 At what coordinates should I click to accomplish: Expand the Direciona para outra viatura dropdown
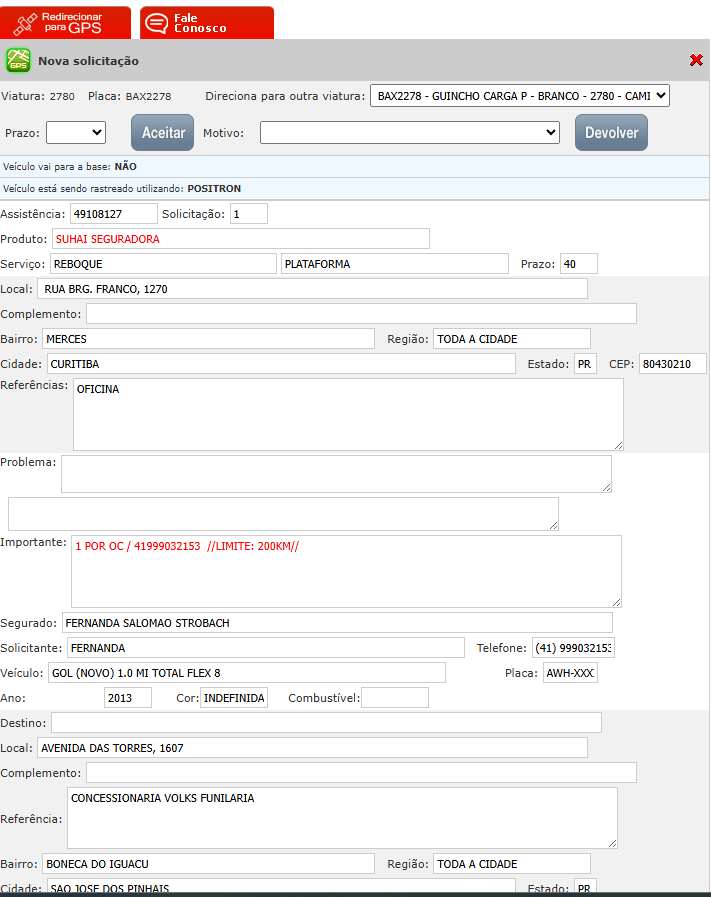519,96
